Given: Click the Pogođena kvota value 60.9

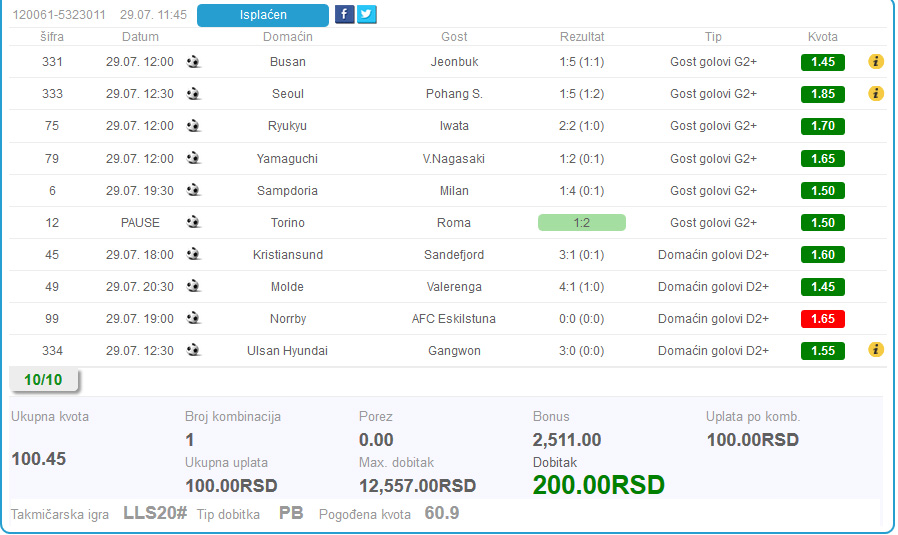Looking at the screenshot, I should tap(442, 513).
